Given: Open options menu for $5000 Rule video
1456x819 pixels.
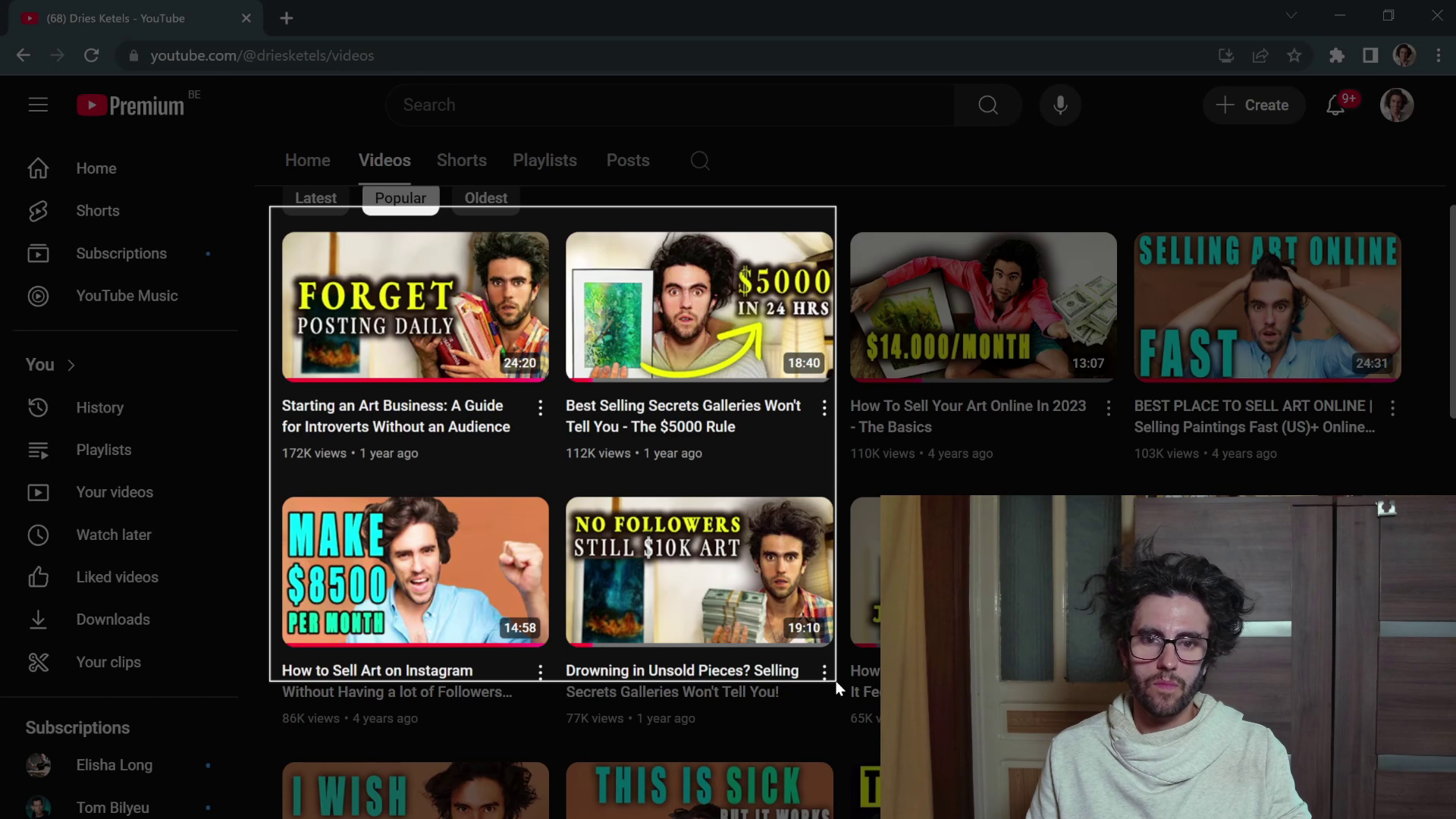Looking at the screenshot, I should pyautogui.click(x=824, y=408).
